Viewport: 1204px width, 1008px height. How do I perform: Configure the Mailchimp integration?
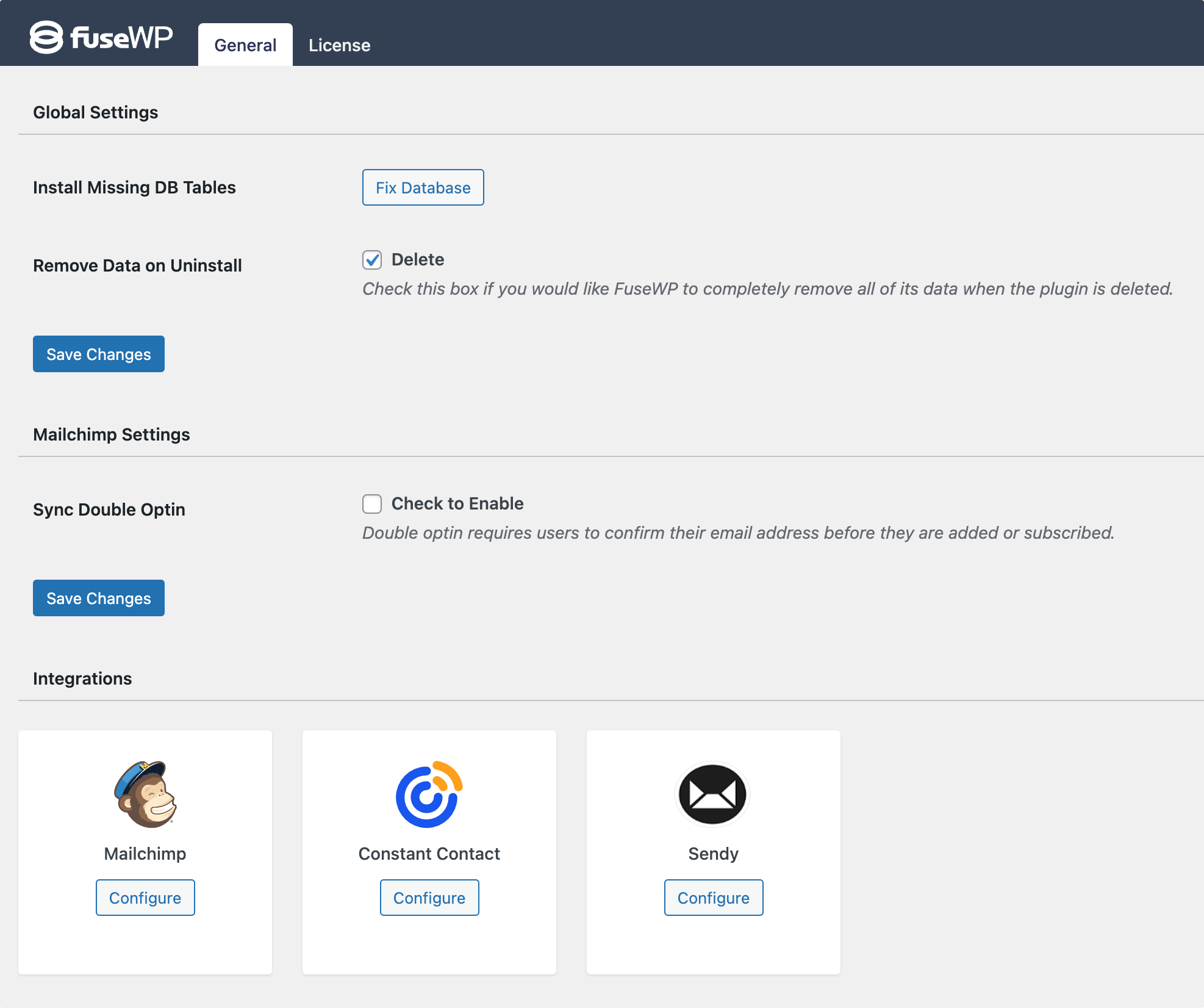(145, 898)
